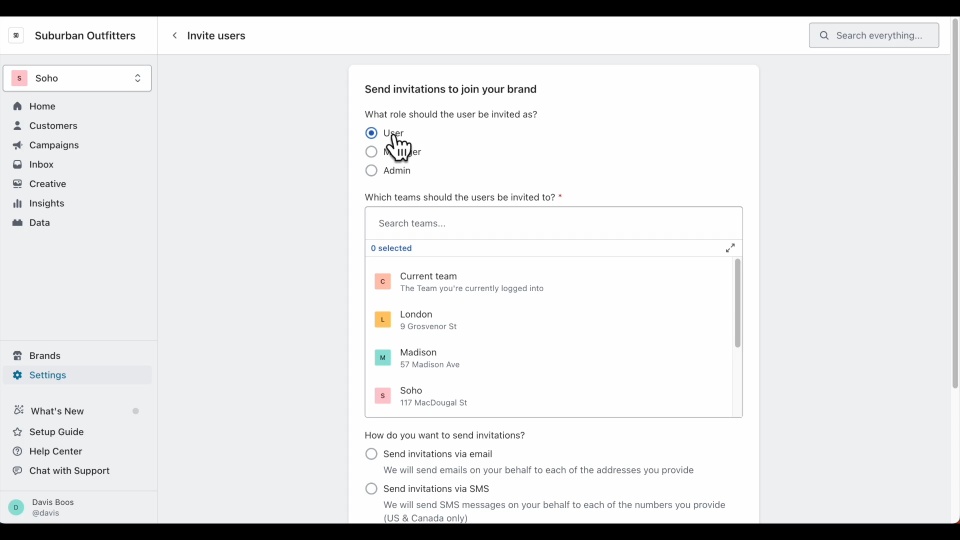Choose Send invitations via email option
960x540 pixels.
[x=371, y=454]
